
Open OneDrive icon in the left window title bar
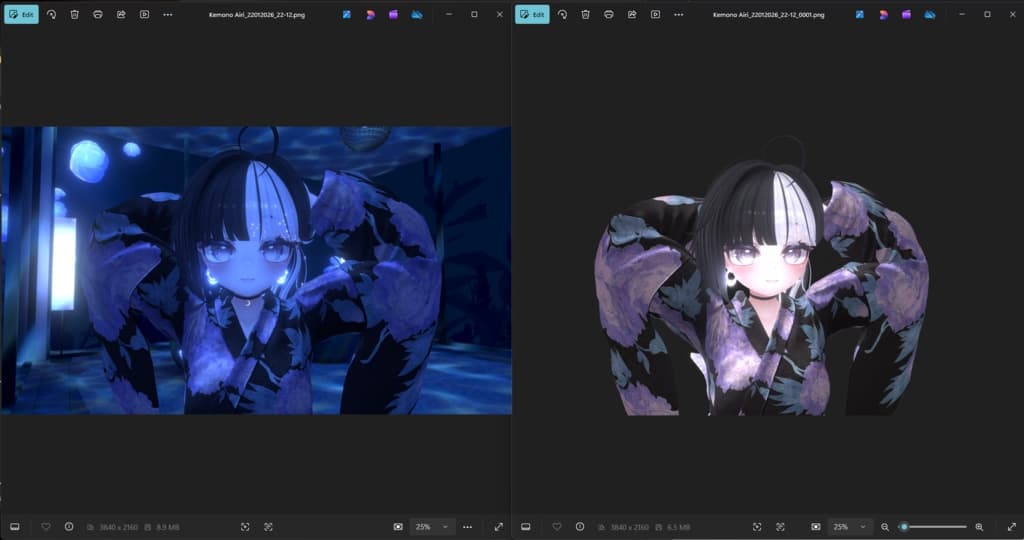pos(417,15)
